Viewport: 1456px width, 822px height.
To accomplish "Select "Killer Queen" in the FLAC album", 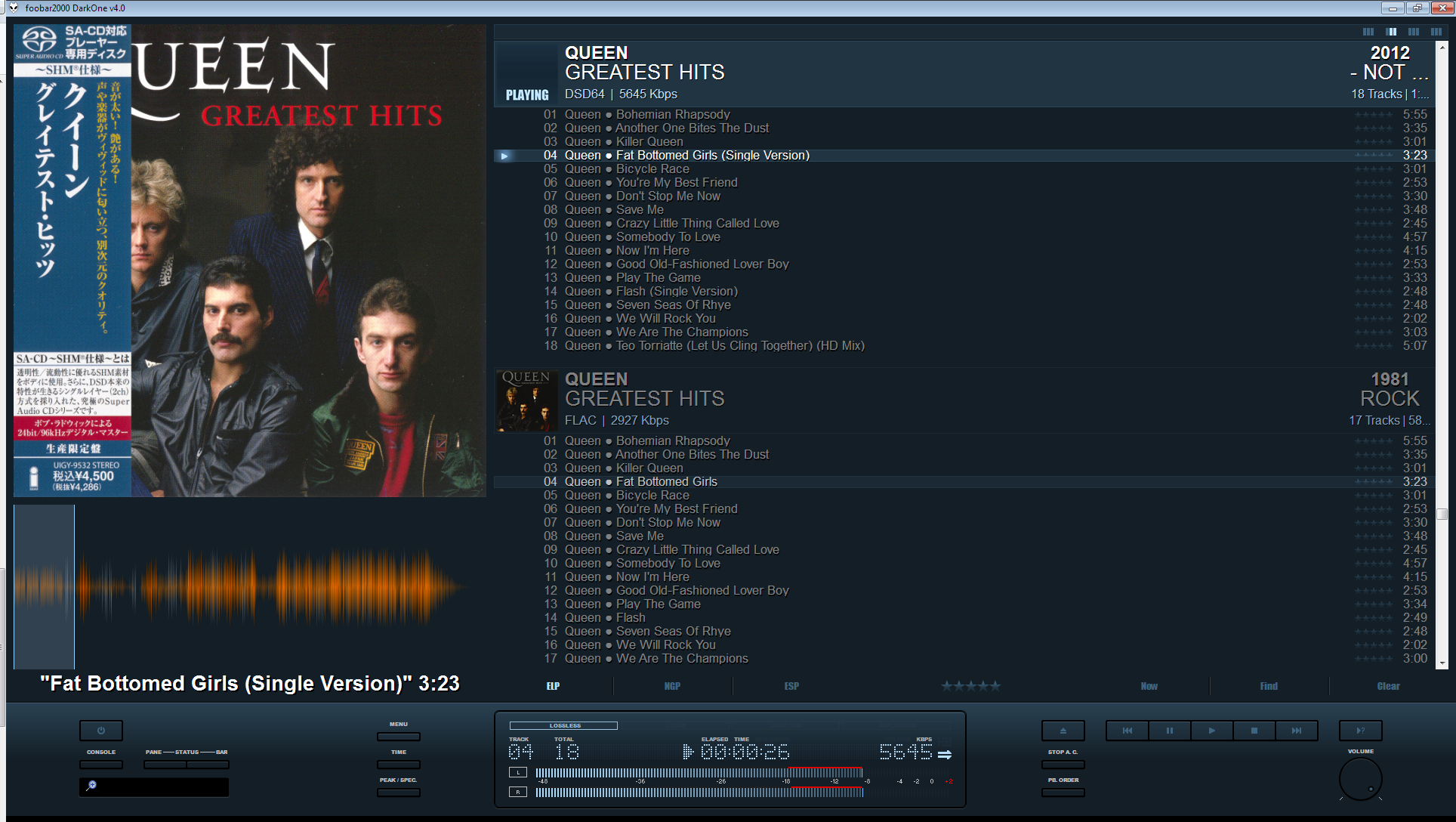I will (x=964, y=468).
